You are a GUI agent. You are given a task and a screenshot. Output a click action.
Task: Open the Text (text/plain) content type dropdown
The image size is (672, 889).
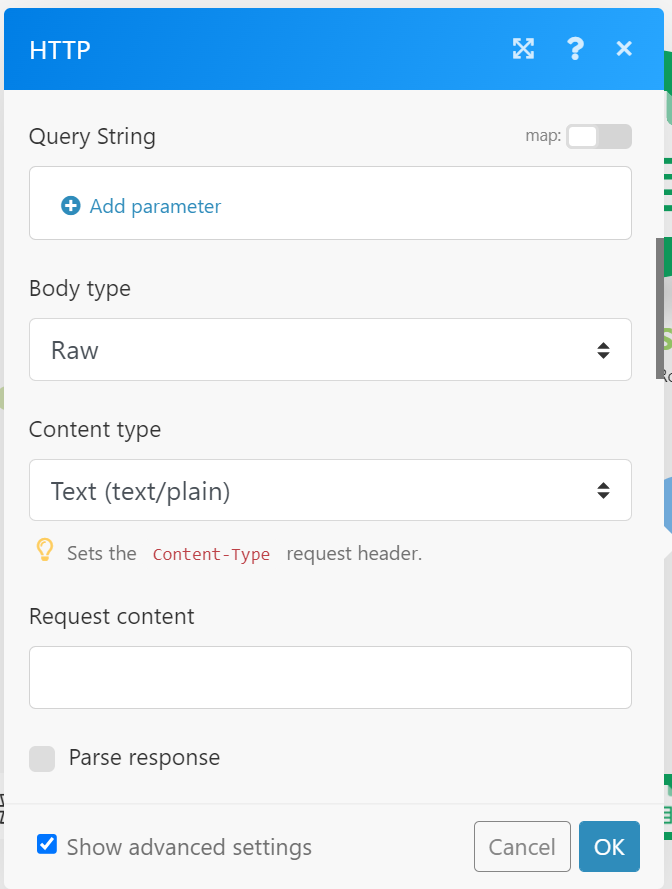click(330, 490)
